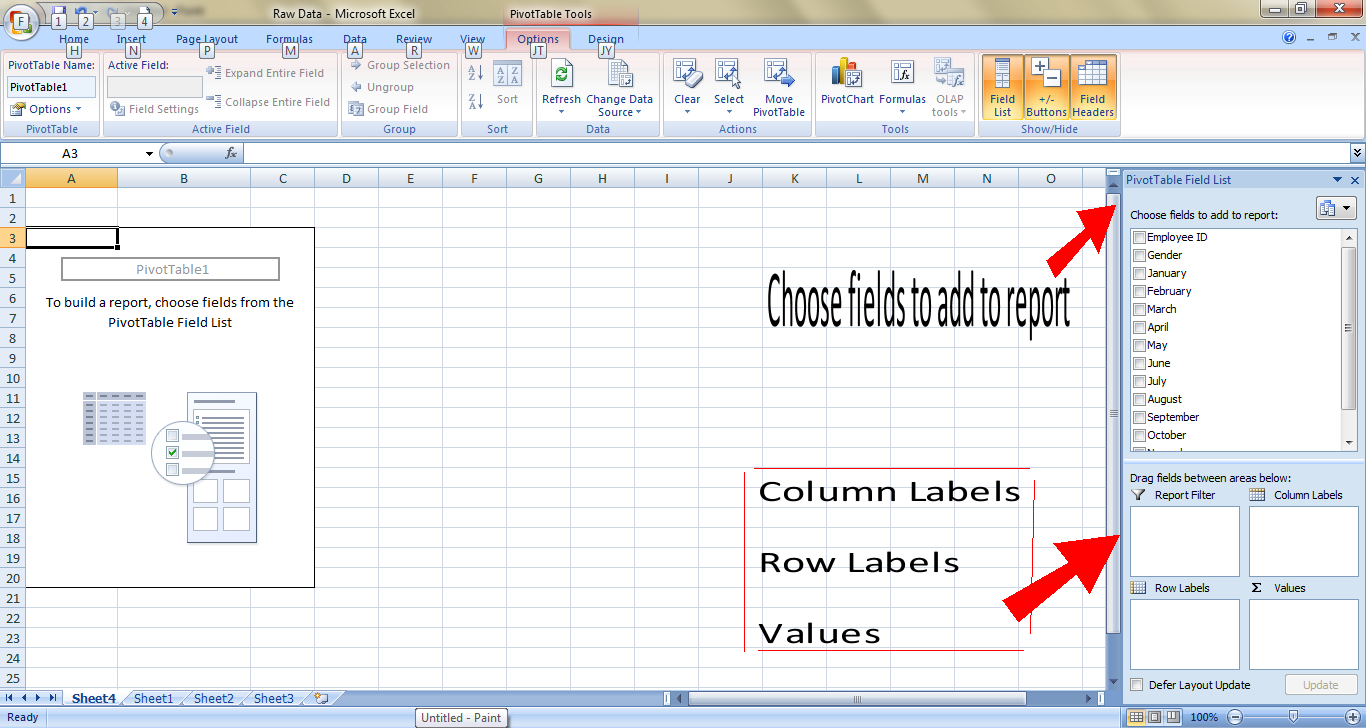Check the March field
This screenshot has width=1366, height=728.
(1139, 310)
